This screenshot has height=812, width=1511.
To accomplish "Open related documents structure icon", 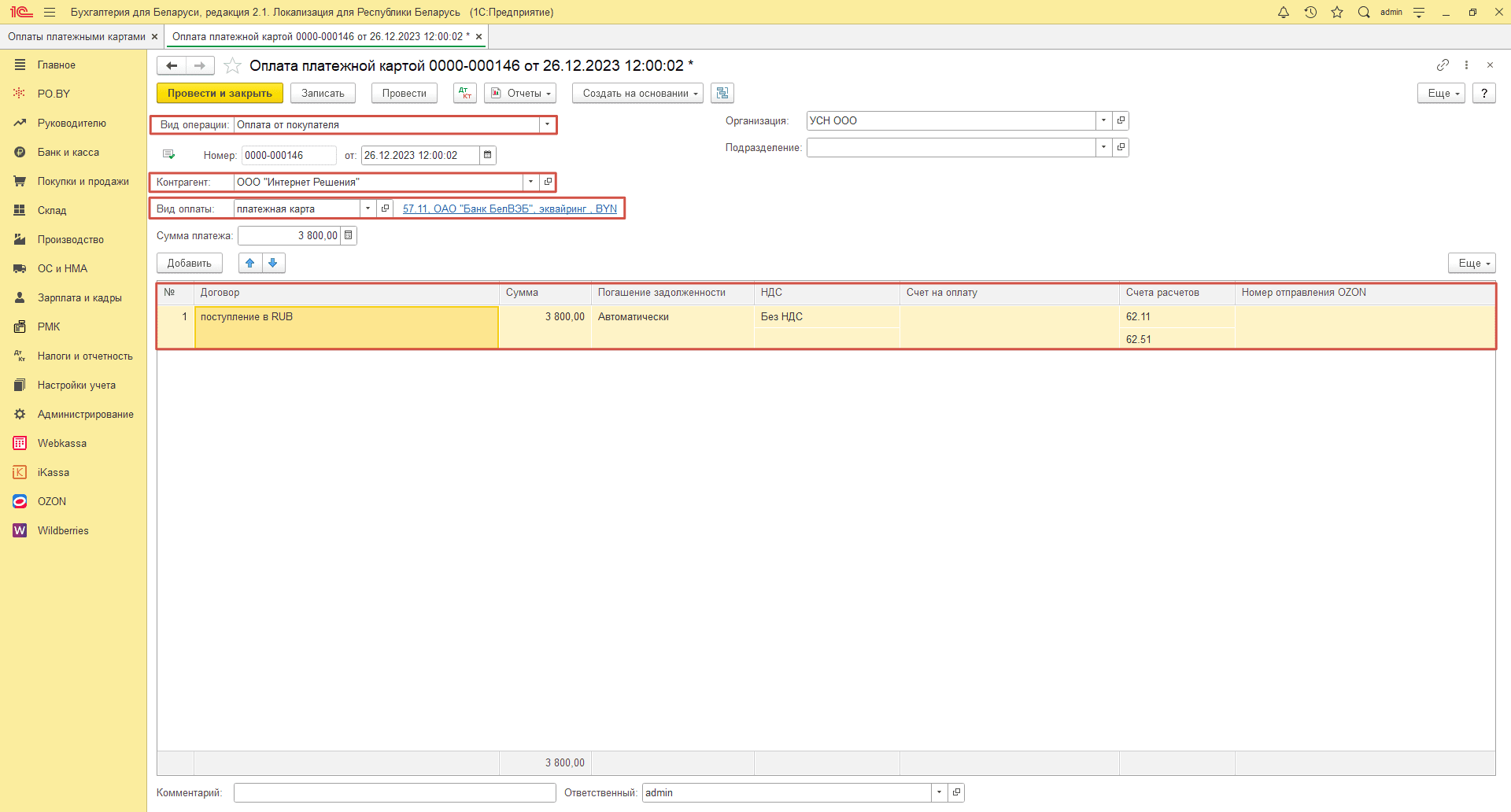I will tap(722, 93).
